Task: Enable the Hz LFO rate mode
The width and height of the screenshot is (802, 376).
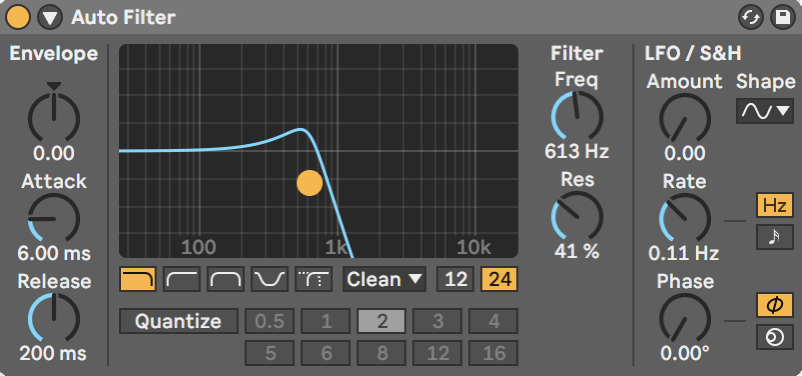Action: tap(774, 206)
